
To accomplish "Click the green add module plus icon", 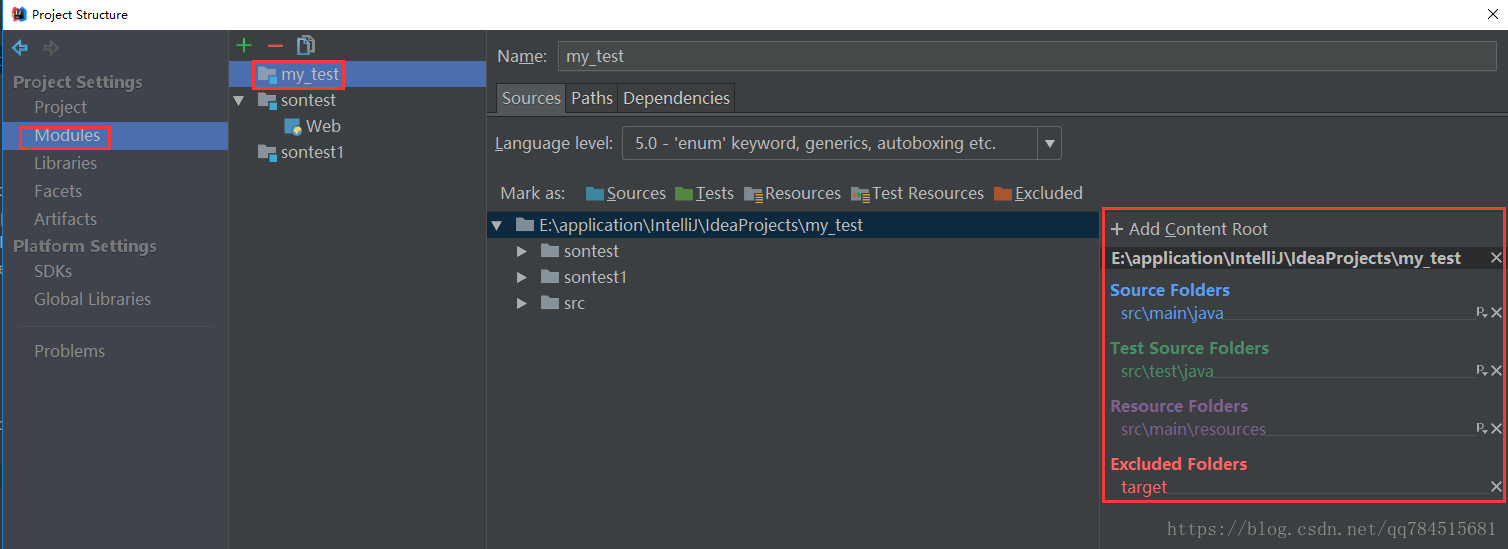I will [x=243, y=45].
